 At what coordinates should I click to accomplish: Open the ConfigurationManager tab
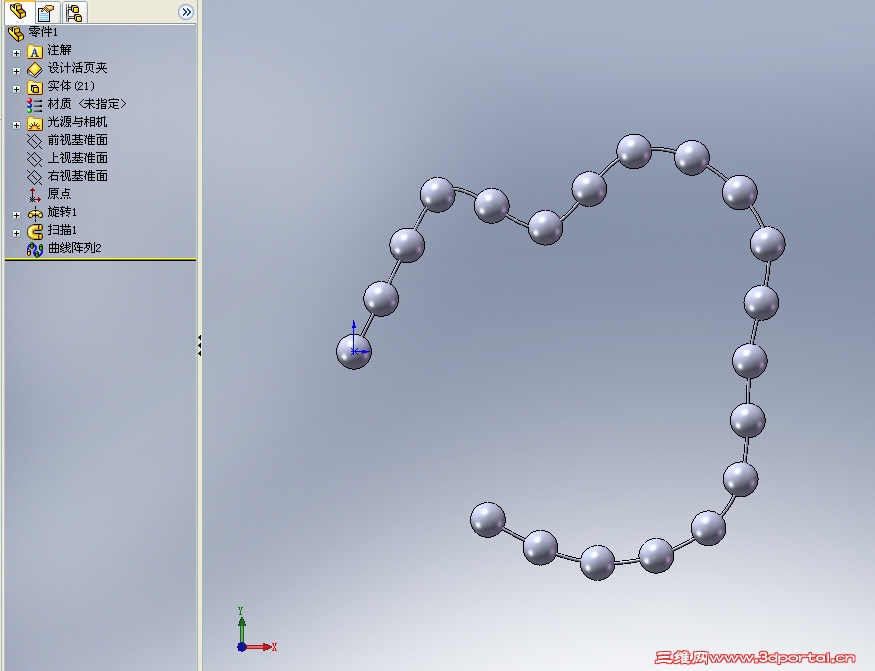click(74, 12)
